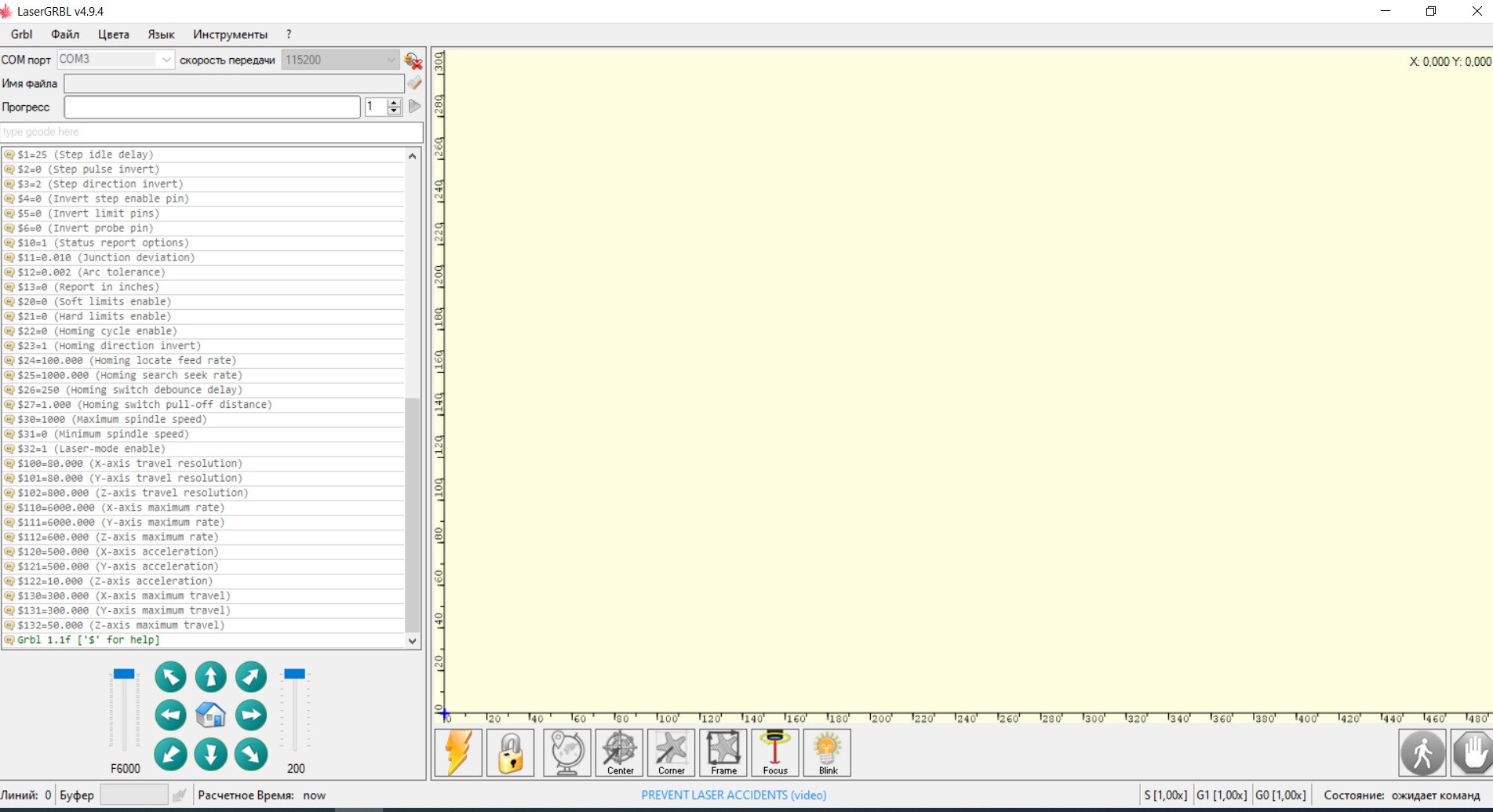Viewport: 1493px width, 812px height.
Task: Select the Grbl 1.1f ['$' for help] line
Action: [203, 640]
